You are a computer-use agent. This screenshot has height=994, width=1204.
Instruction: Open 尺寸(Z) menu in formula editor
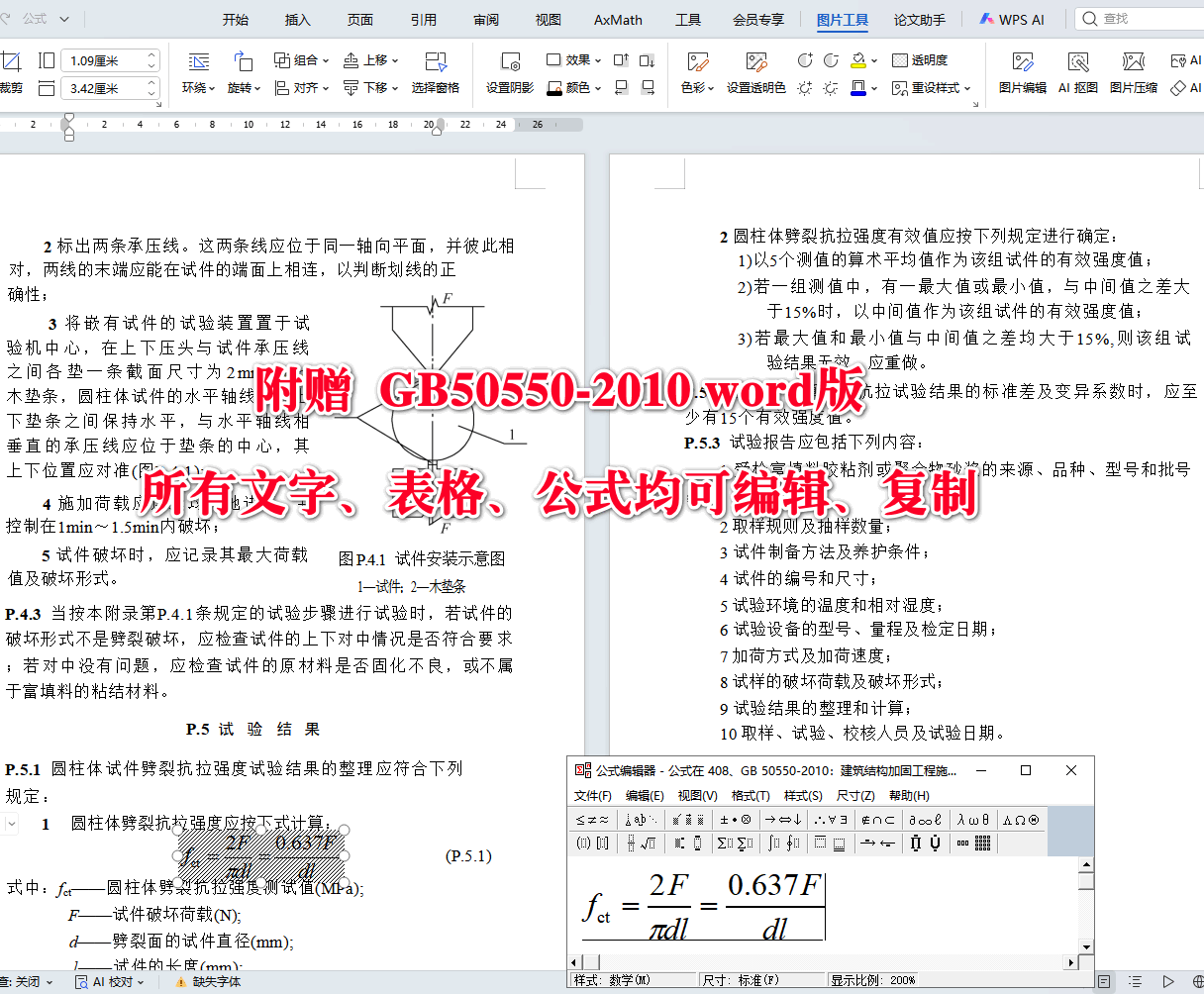click(855, 795)
